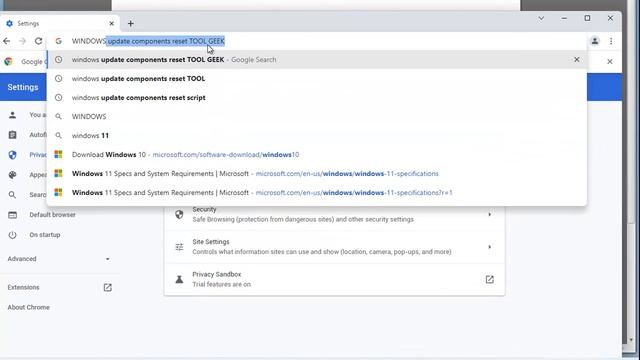Open the Chrome three-dot menu
This screenshot has width=640, height=360.
tap(611, 41)
